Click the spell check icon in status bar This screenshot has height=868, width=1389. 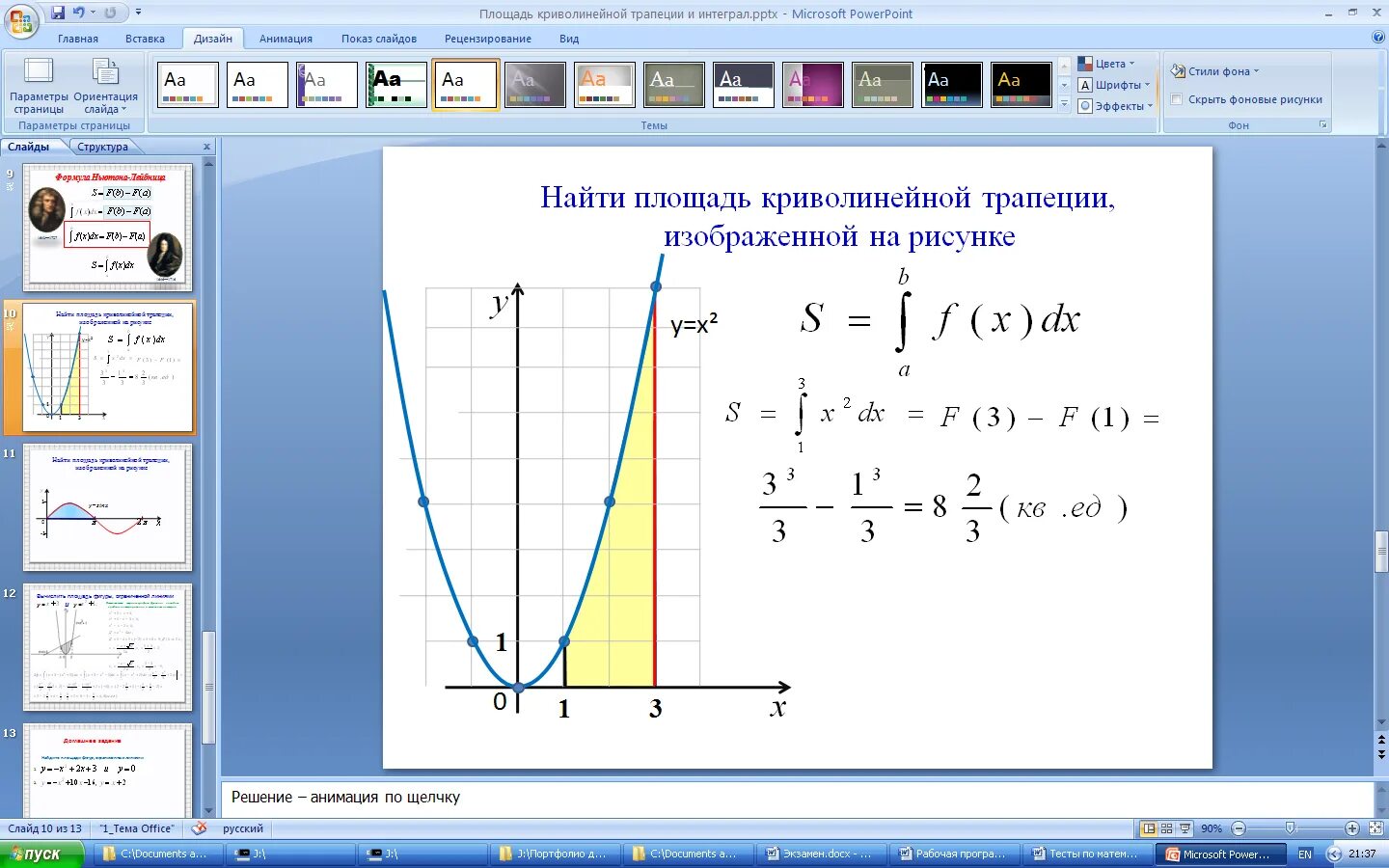(x=199, y=828)
